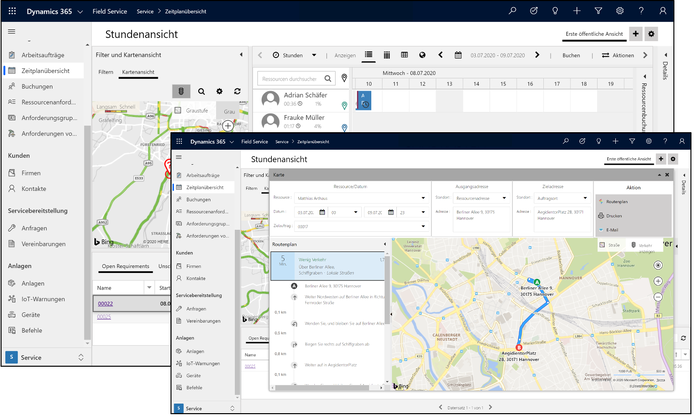The width and height of the screenshot is (700, 419).
Task: Click map pin icon beside resource search
Action: click(344, 78)
